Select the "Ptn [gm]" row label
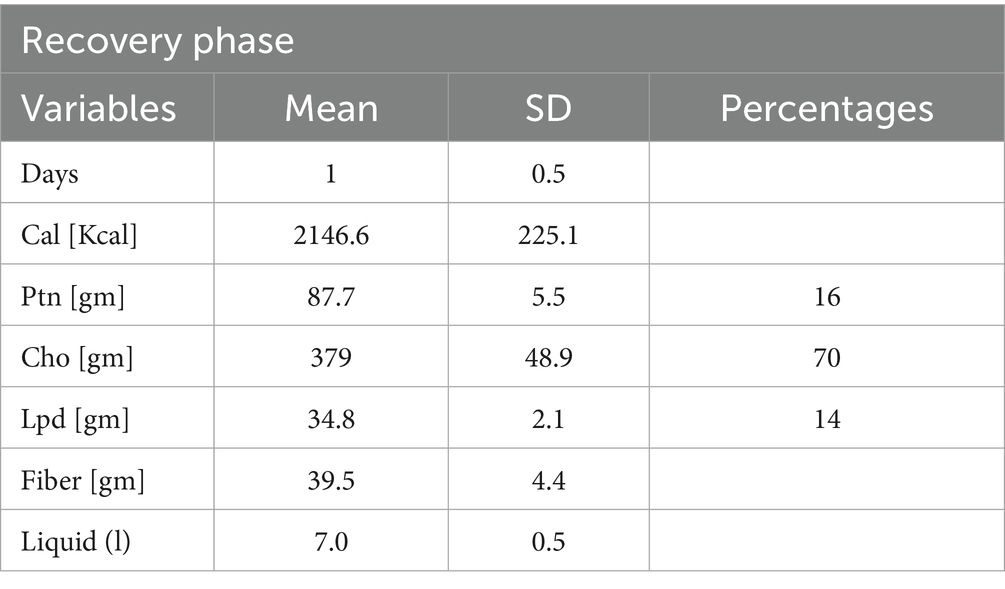This screenshot has width=1005, height=589. [72, 296]
